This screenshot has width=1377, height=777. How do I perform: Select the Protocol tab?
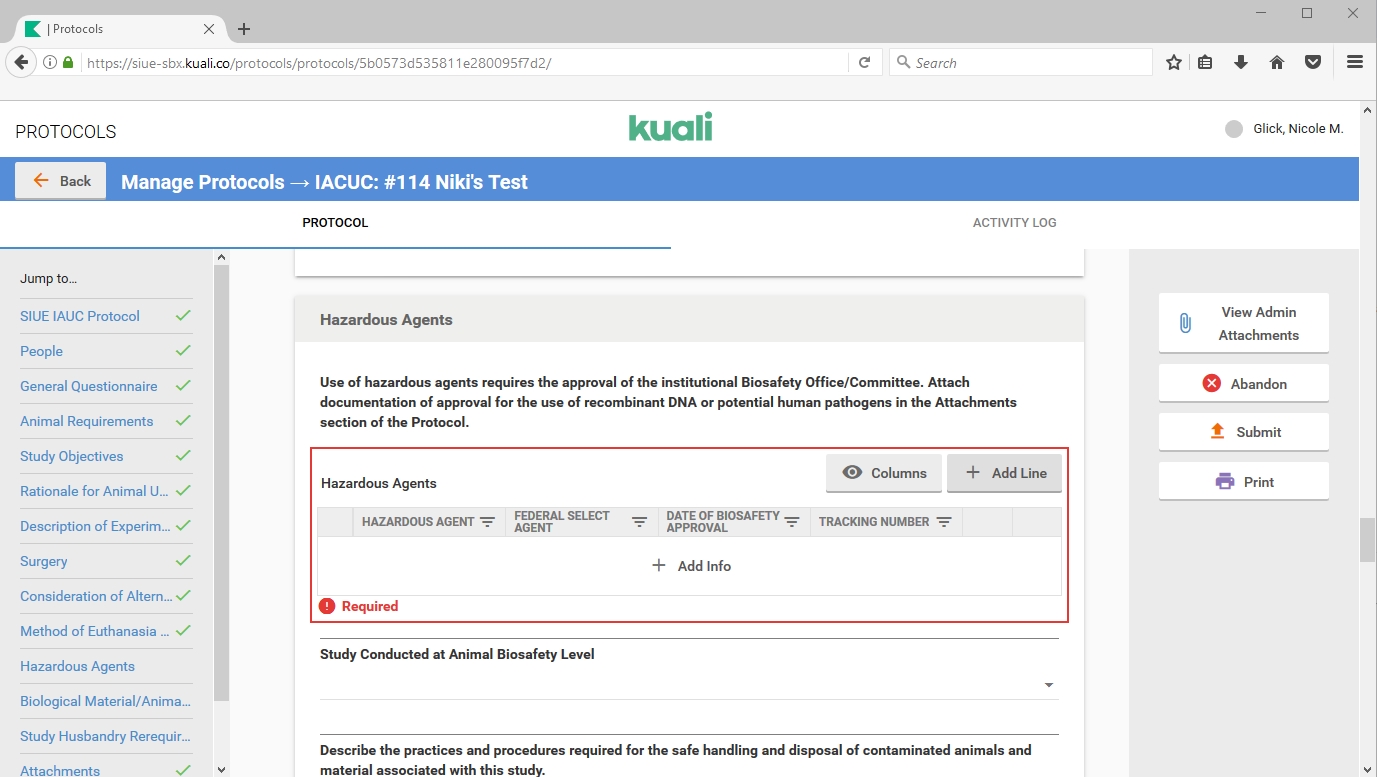[335, 223]
